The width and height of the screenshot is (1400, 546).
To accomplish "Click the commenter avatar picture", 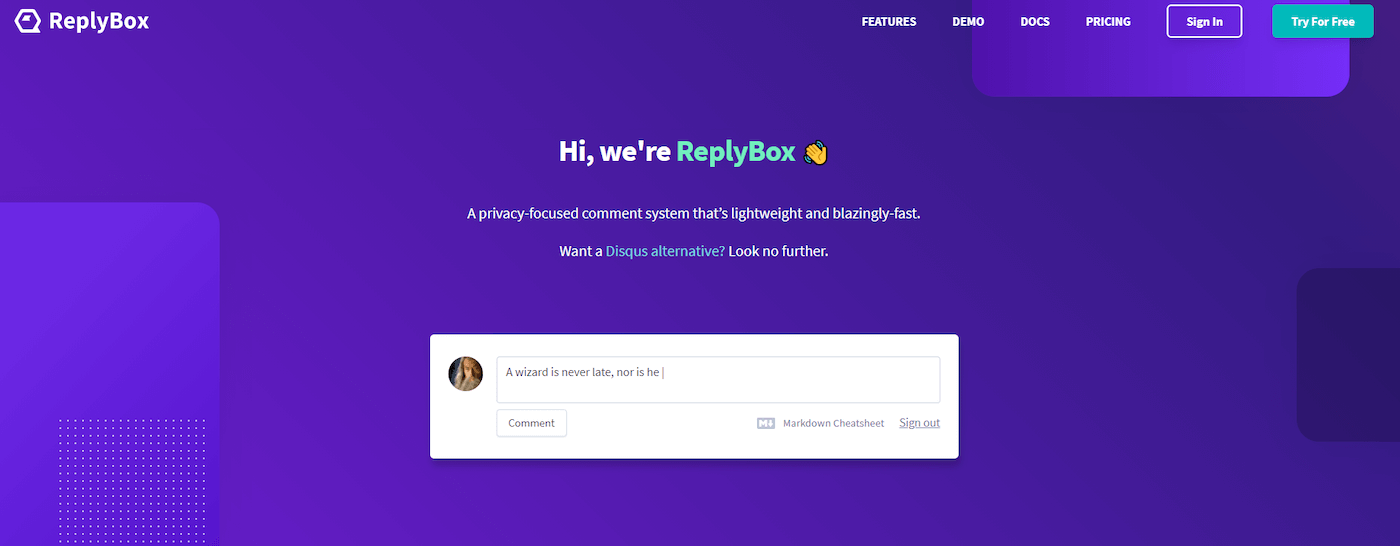I will coord(466,373).
